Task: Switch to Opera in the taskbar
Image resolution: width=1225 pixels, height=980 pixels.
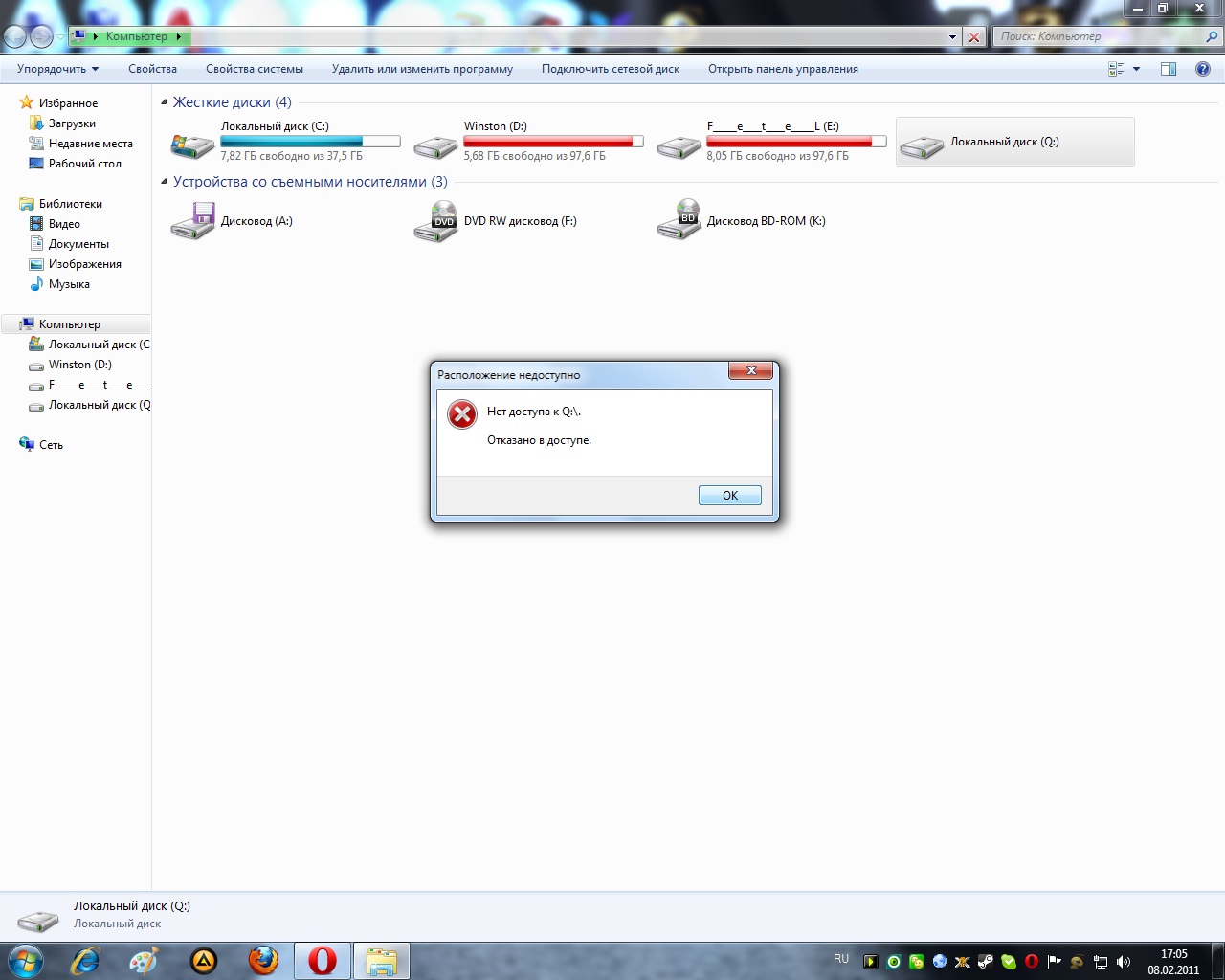Action: pyautogui.click(x=323, y=961)
